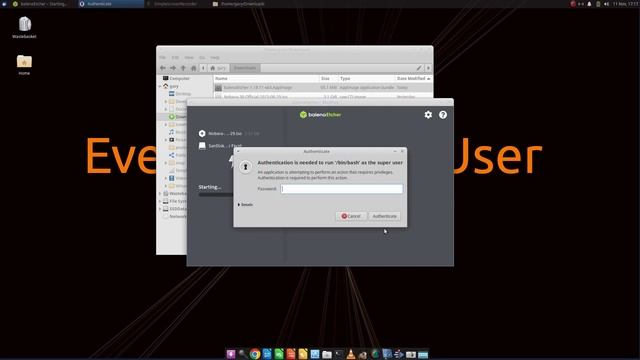The width and height of the screenshot is (640, 360).
Task: Click the clock in the top panel
Action: click(625, 4)
